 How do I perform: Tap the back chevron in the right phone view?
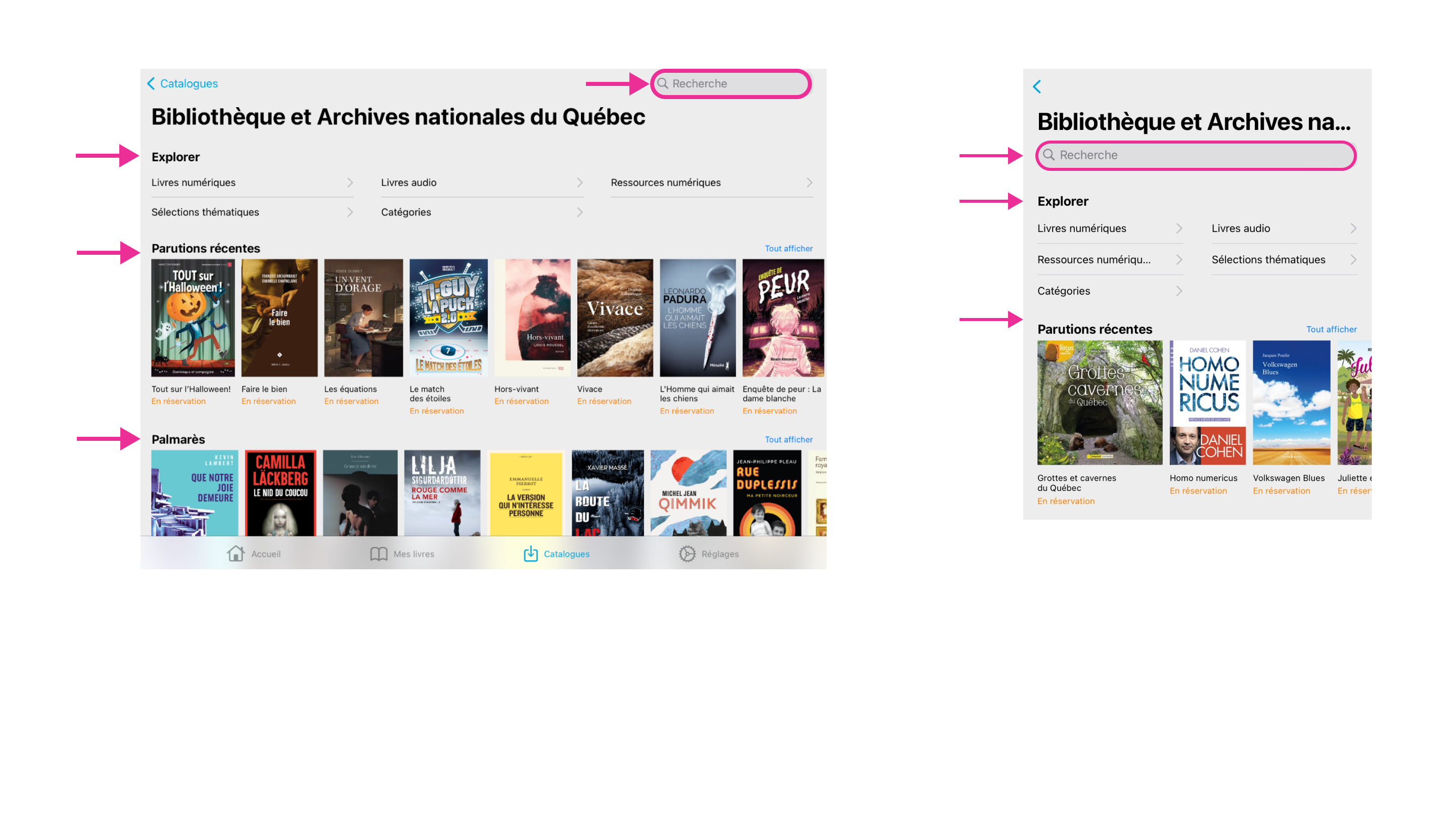[1036, 86]
